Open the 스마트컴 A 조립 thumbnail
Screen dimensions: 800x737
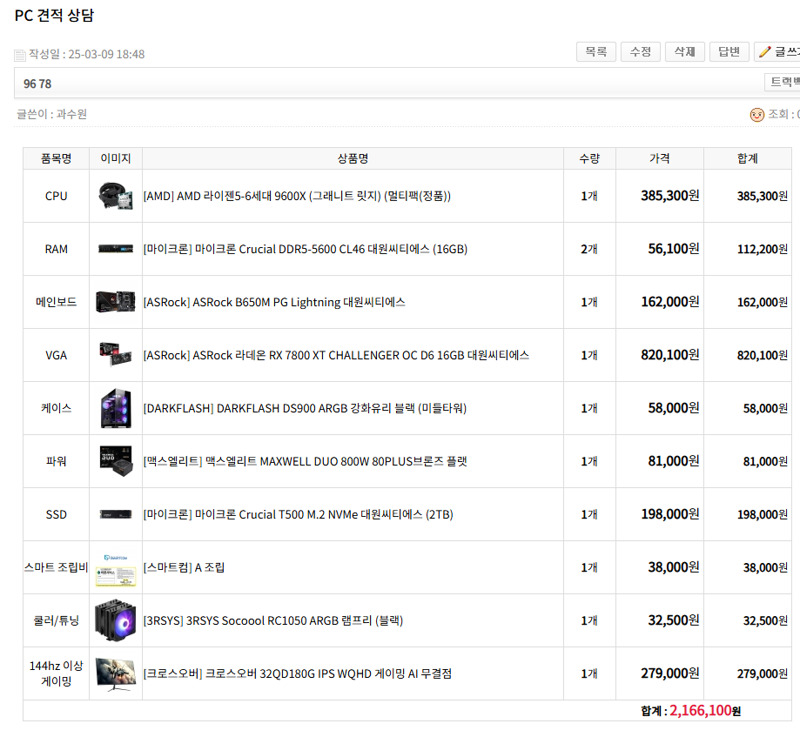(x=116, y=569)
